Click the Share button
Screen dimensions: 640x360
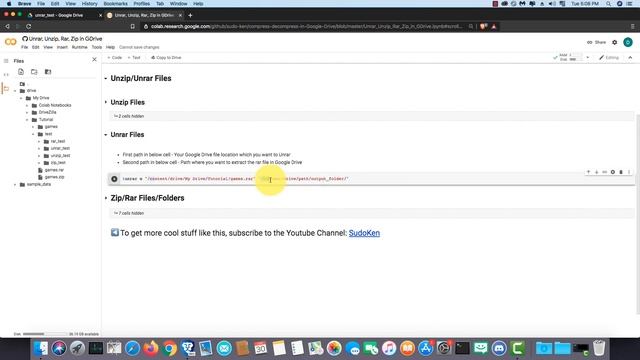596,42
